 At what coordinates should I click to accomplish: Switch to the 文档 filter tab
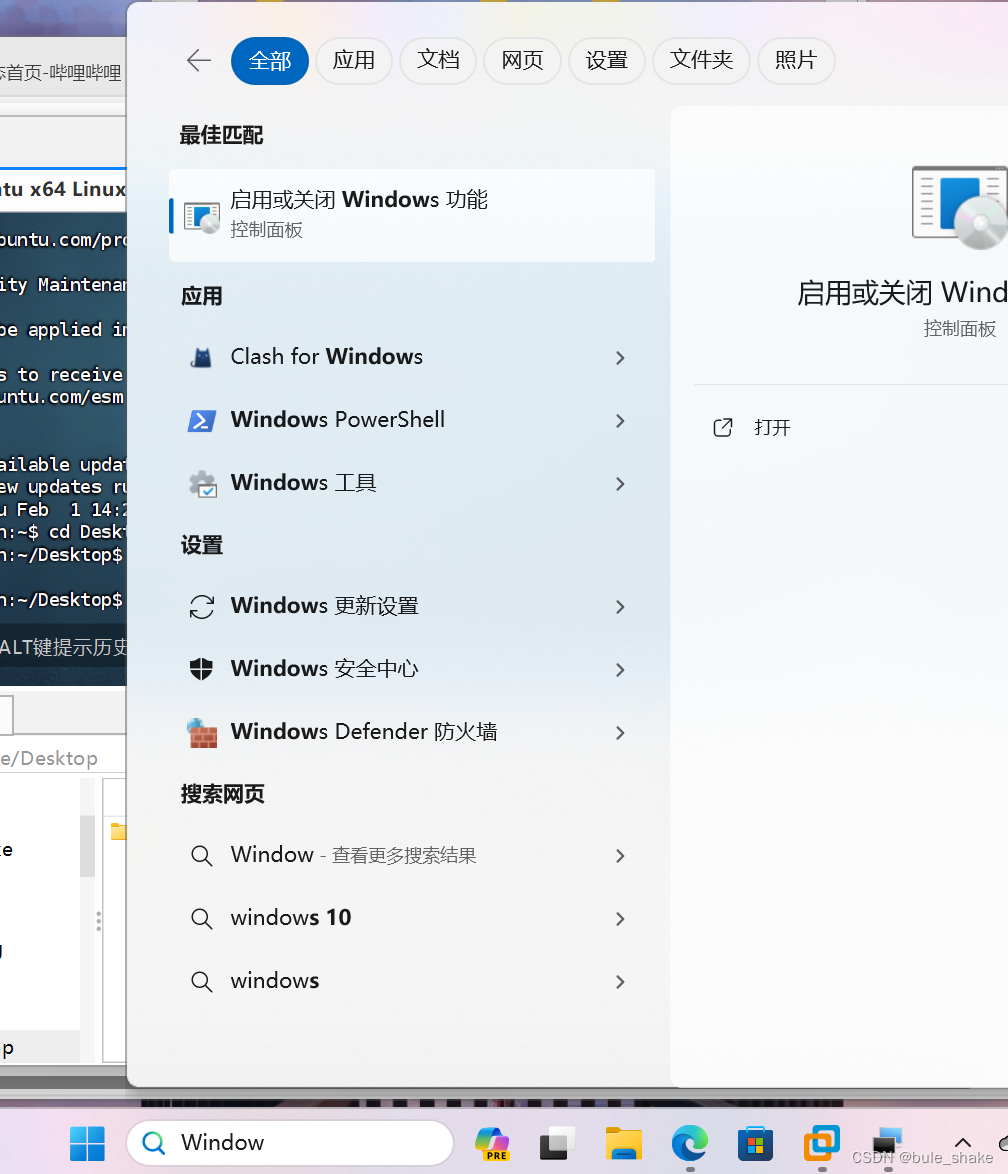pos(438,61)
